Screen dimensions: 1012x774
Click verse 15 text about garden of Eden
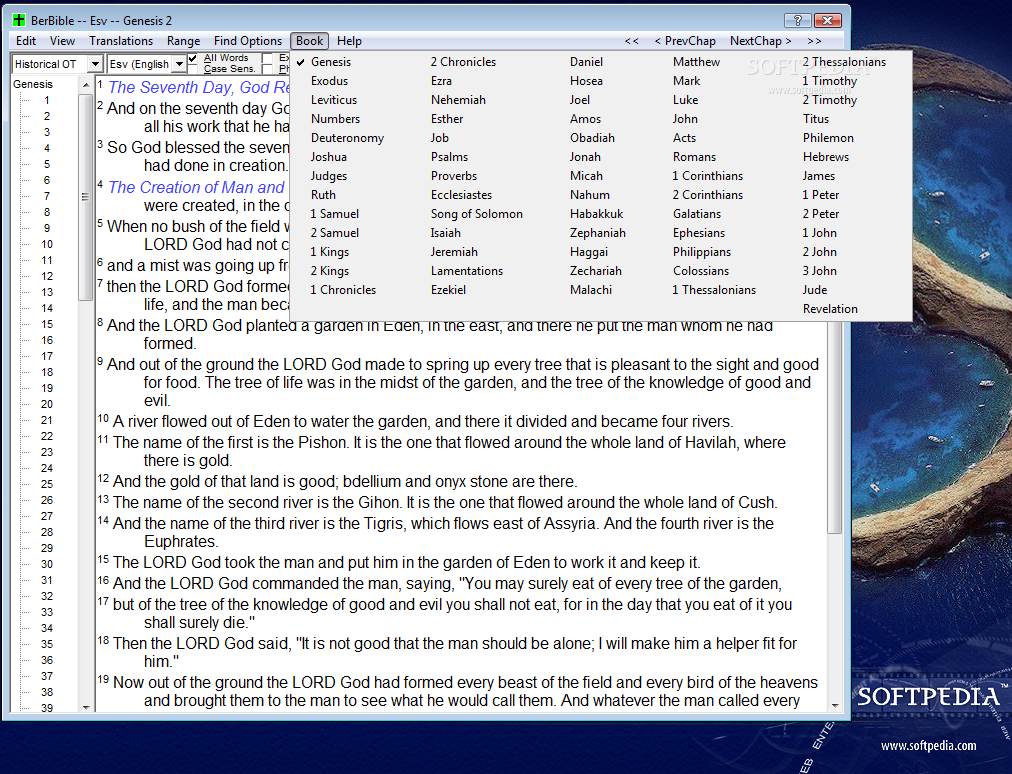point(407,562)
